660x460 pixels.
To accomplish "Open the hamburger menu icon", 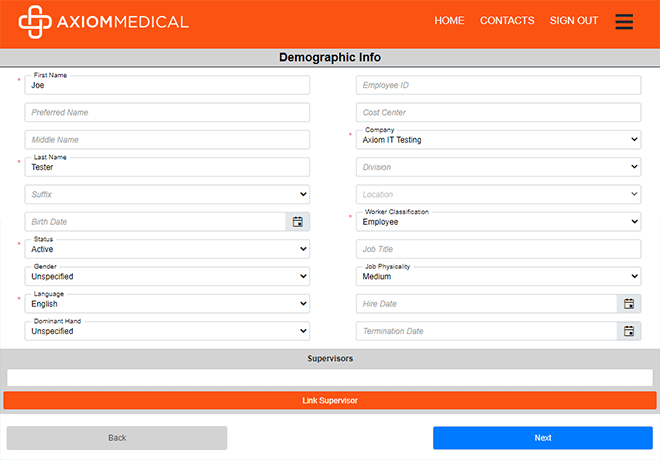I will 624,21.
